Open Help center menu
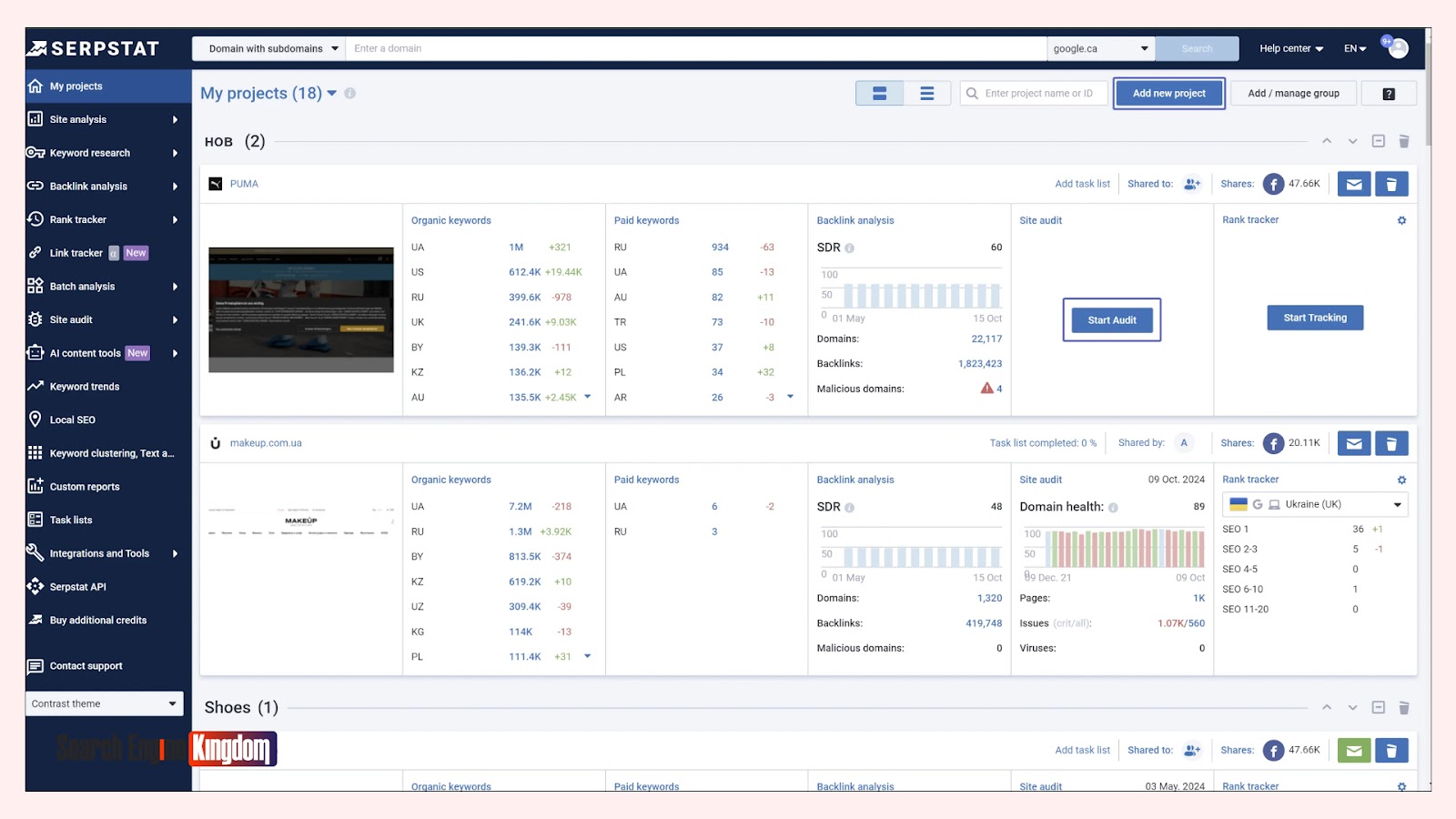The image size is (1456, 819). pyautogui.click(x=1291, y=49)
